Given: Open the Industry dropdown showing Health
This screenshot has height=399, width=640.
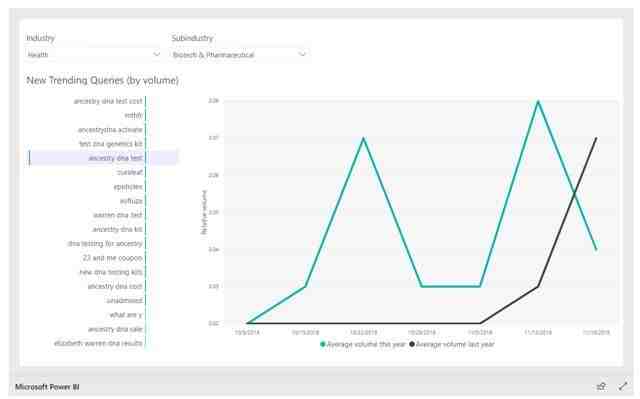Looking at the screenshot, I should [93, 55].
